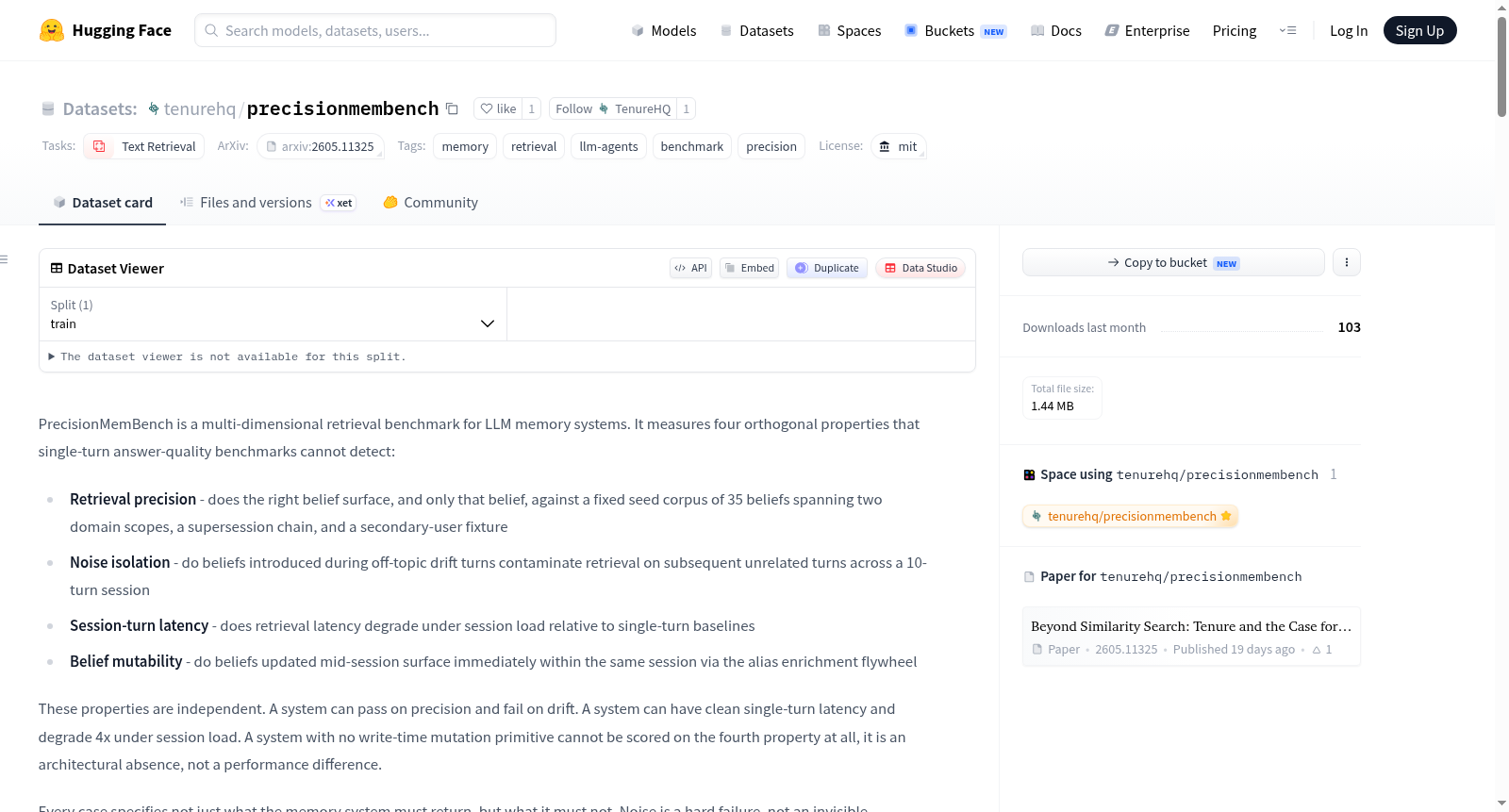The height and width of the screenshot is (812, 1509).
Task: Open the three-dot more options menu
Action: tap(1347, 262)
